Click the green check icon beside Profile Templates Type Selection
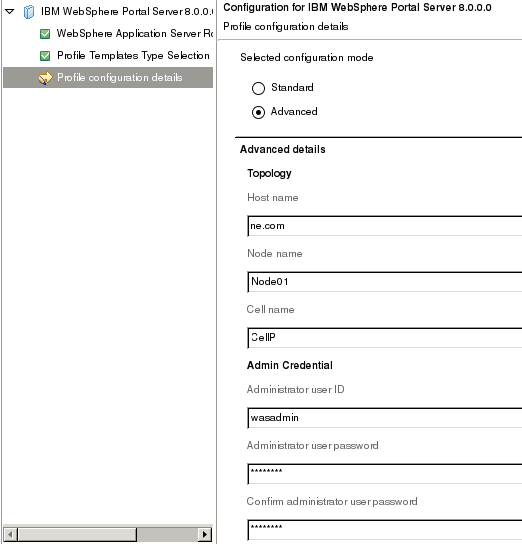 pyautogui.click(x=45, y=56)
